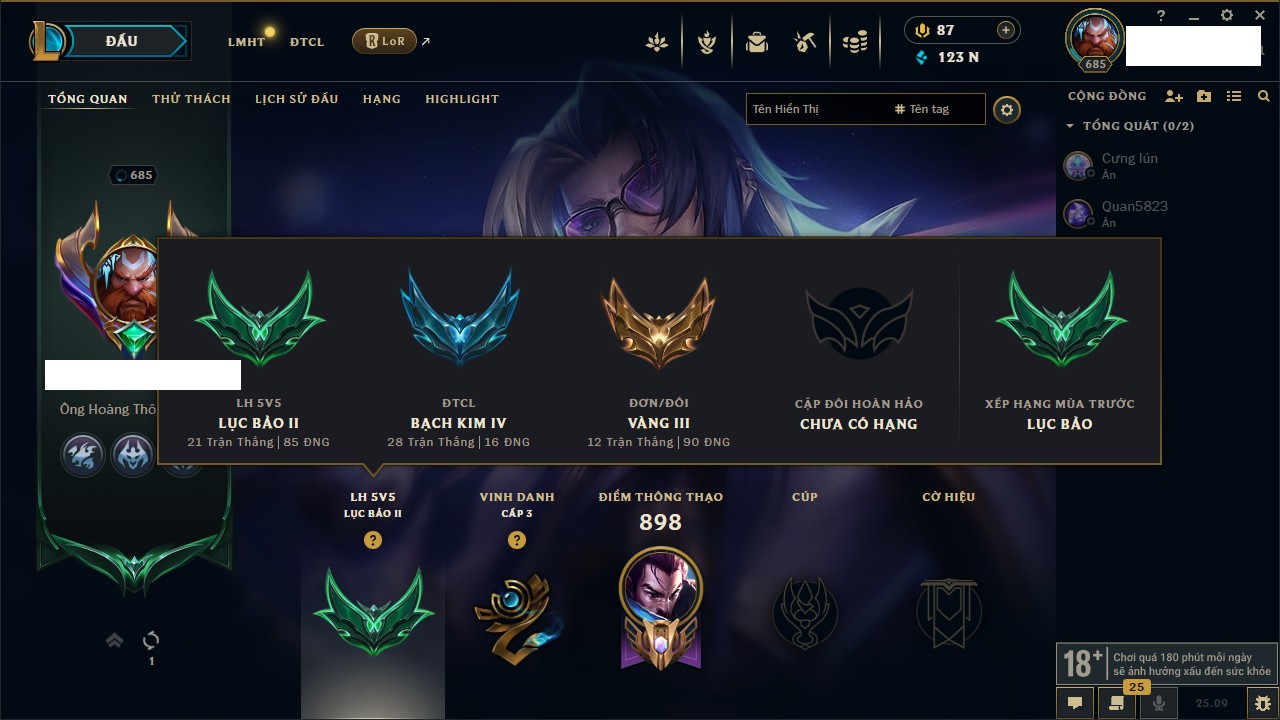Click the ĐẤU play button
The image size is (1280, 720).
(x=122, y=41)
